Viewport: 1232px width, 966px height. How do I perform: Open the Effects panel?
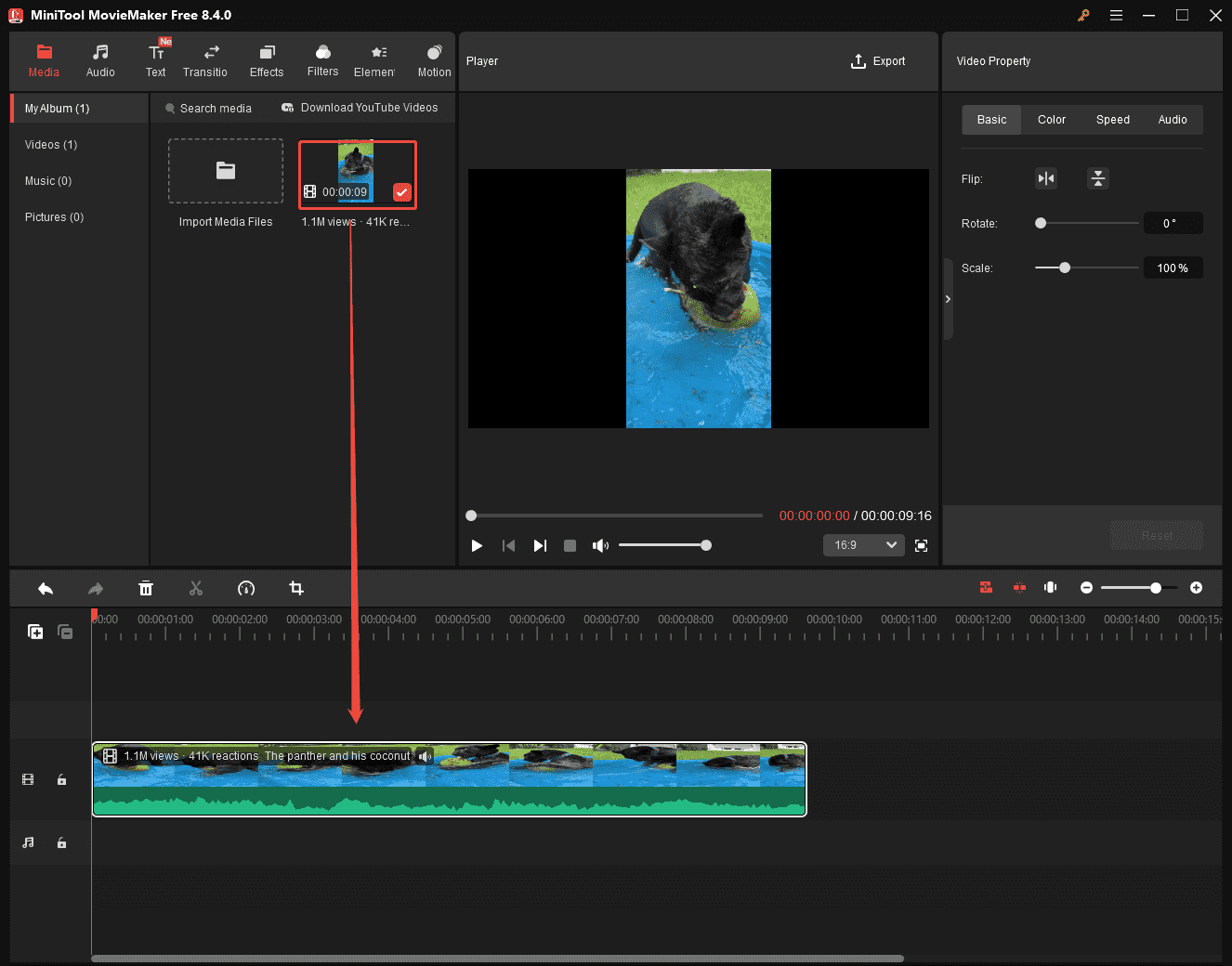[x=267, y=58]
